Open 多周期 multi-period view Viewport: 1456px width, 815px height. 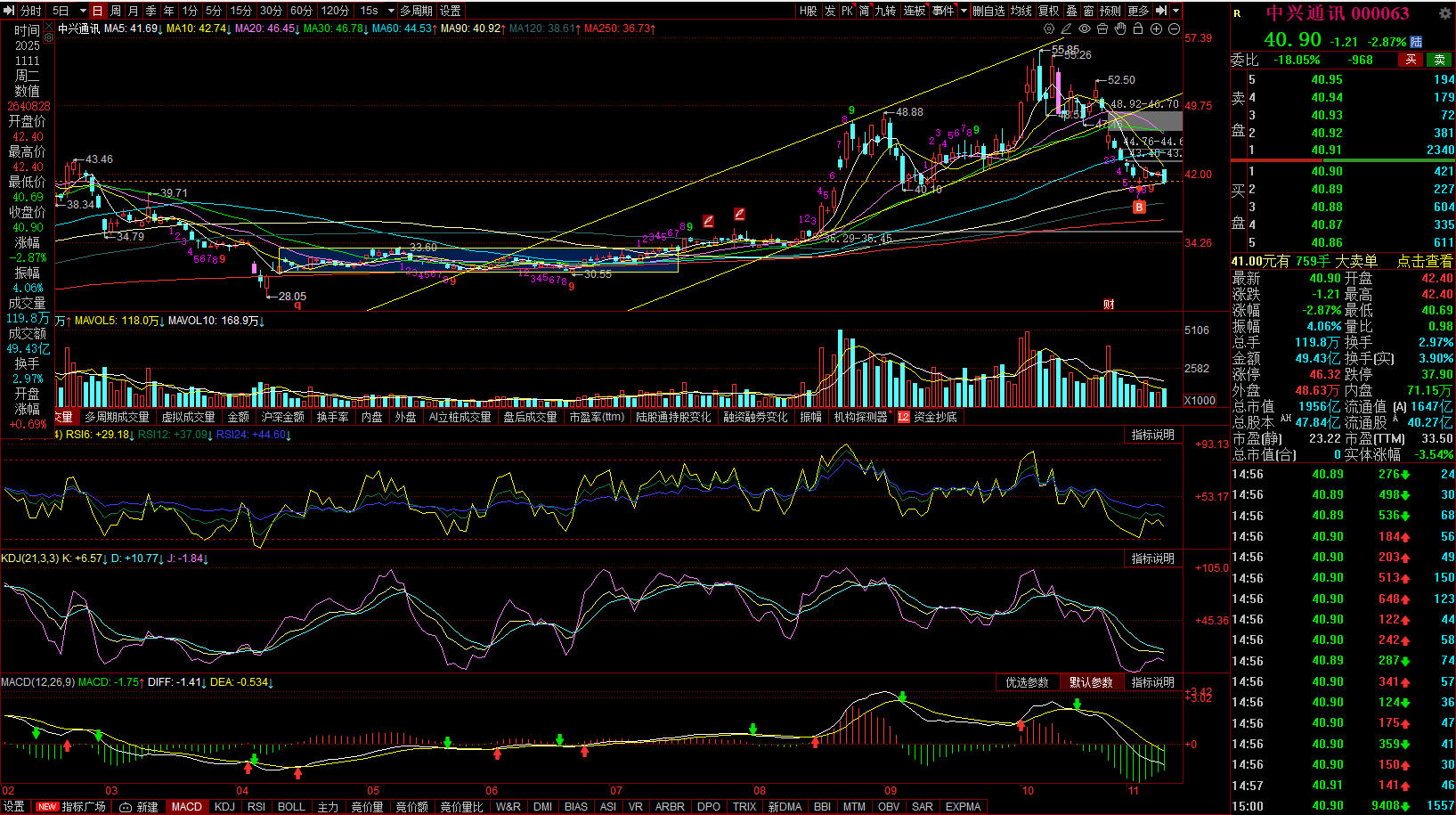point(416,11)
